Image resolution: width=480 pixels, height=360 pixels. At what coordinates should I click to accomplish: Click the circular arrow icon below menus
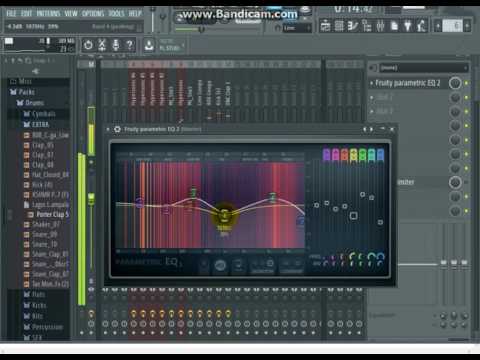pos(88,45)
